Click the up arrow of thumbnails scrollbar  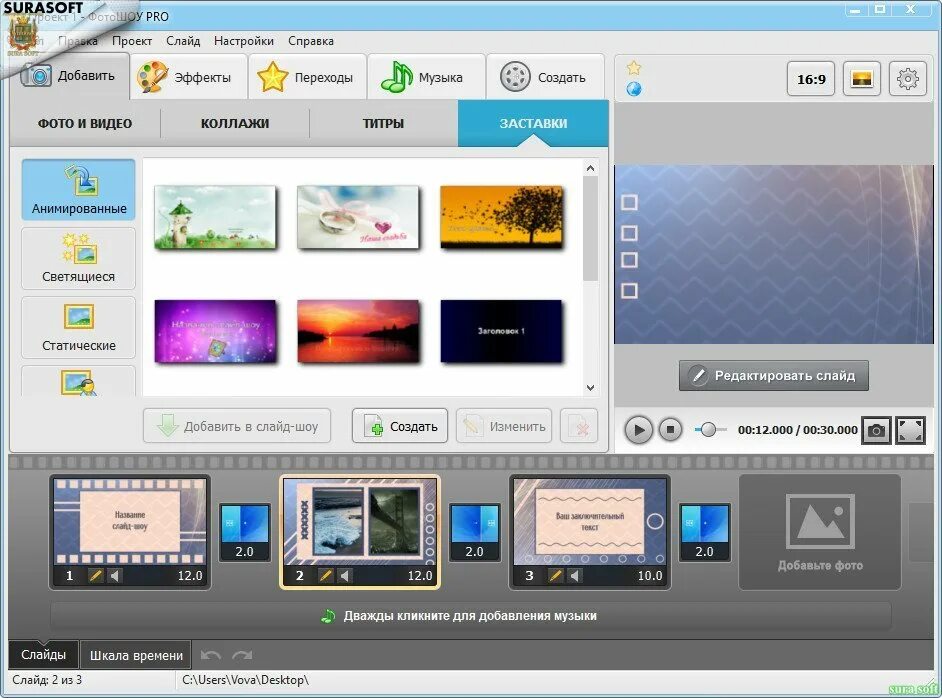coord(591,168)
